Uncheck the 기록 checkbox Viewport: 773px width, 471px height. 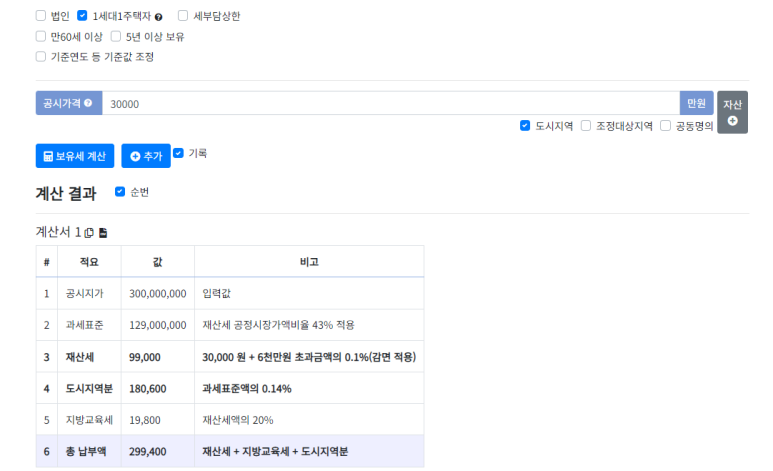178,153
